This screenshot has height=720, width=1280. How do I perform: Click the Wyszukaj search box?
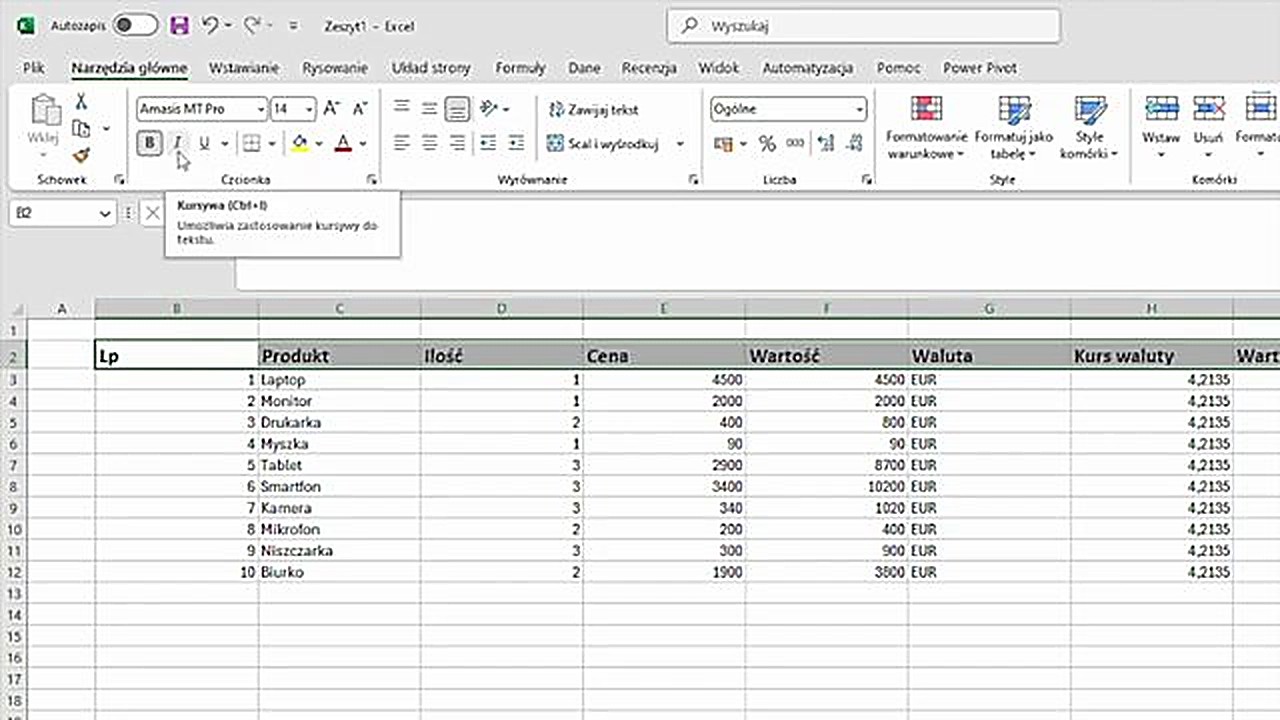click(x=864, y=26)
